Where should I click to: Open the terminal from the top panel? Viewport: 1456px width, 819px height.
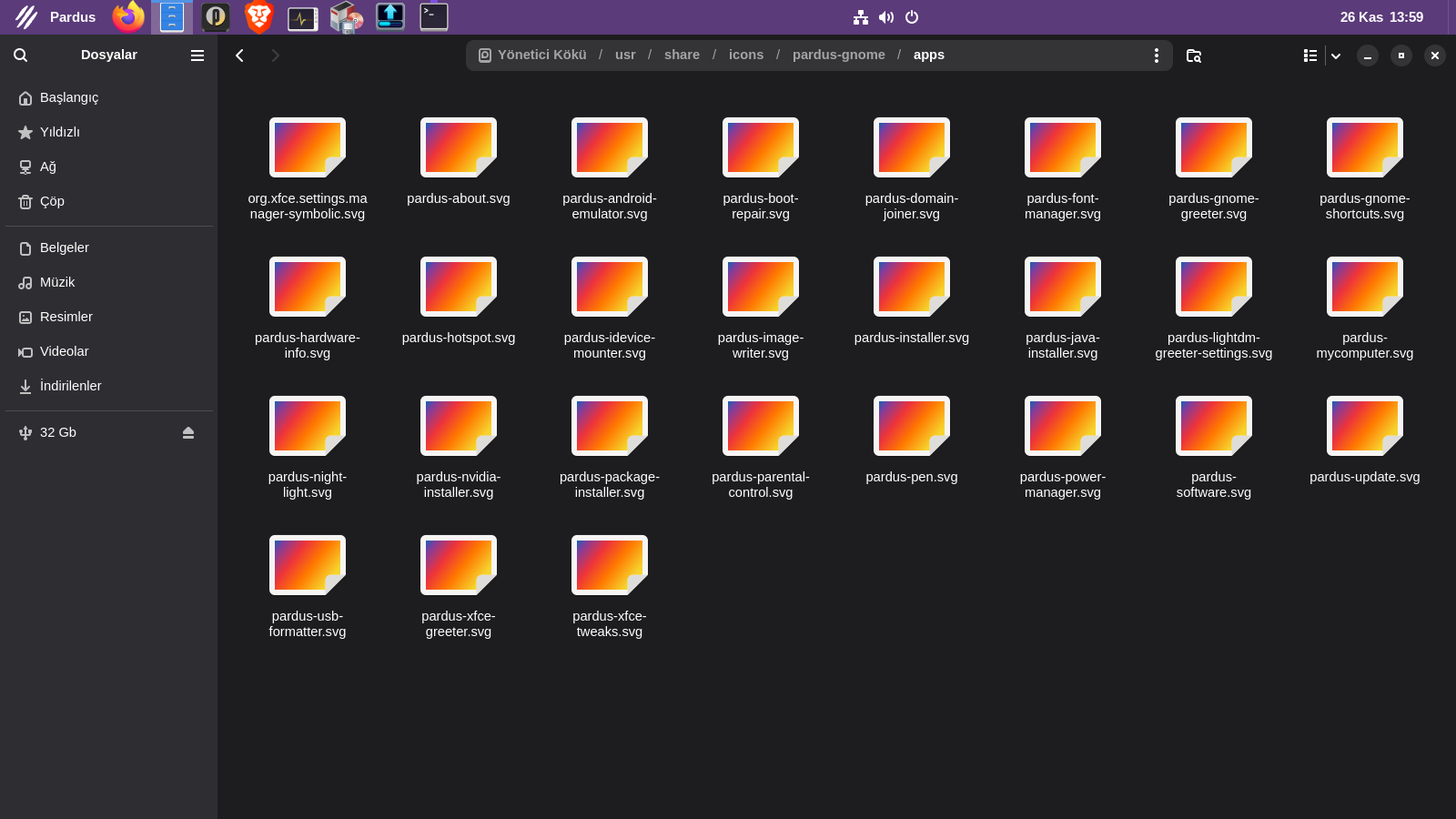(434, 17)
